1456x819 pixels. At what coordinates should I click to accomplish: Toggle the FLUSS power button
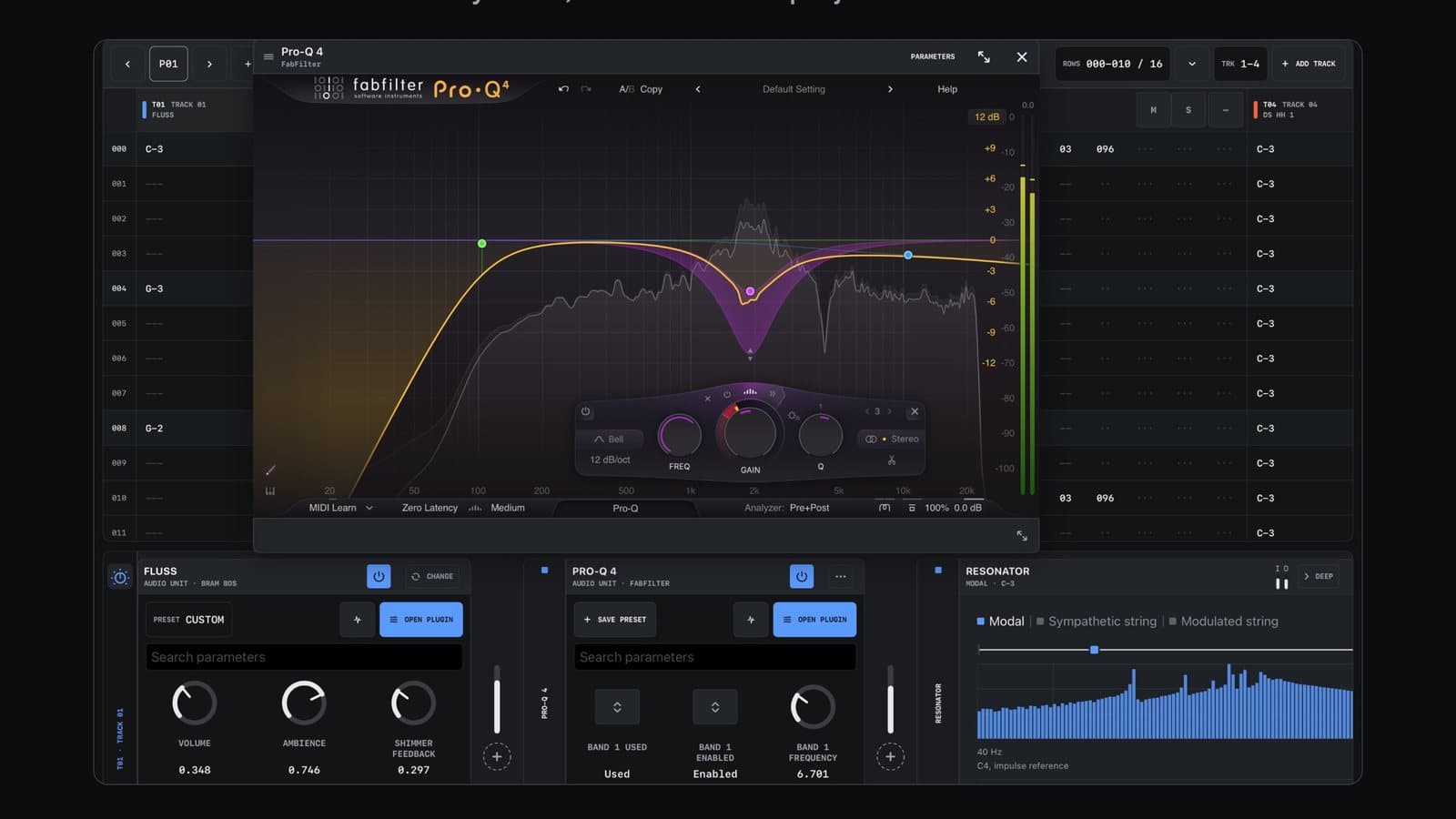pos(379,576)
